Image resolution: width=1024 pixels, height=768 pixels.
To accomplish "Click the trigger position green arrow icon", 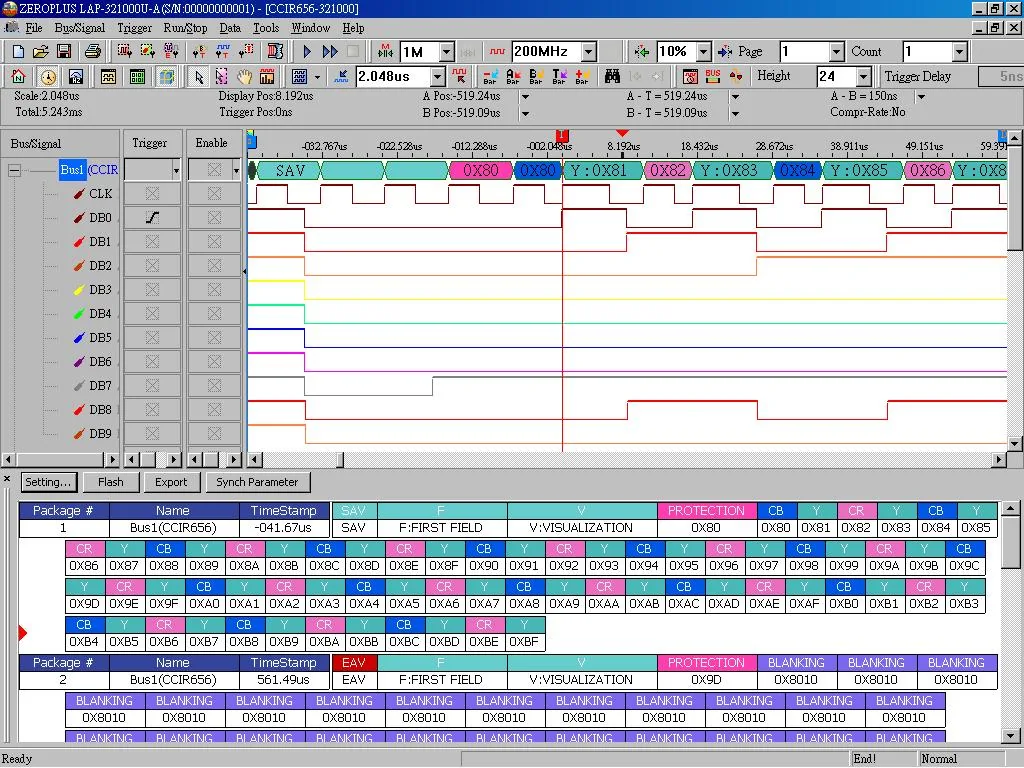I will 641,52.
